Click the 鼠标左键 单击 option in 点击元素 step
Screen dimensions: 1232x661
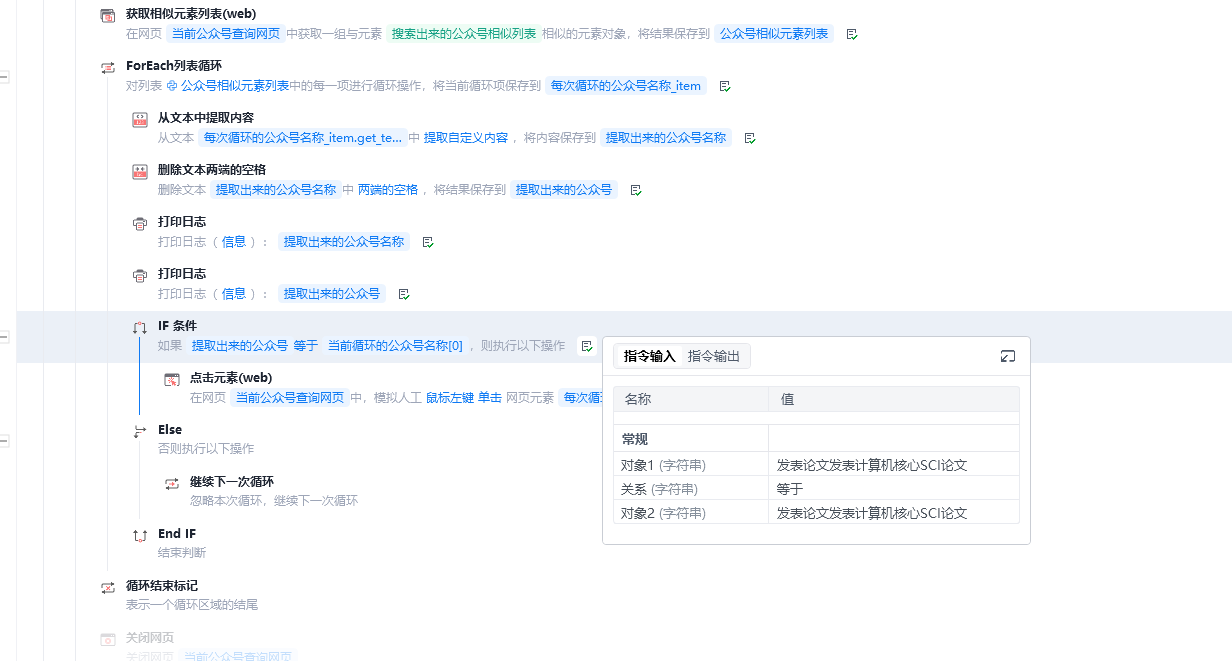[x=464, y=398]
